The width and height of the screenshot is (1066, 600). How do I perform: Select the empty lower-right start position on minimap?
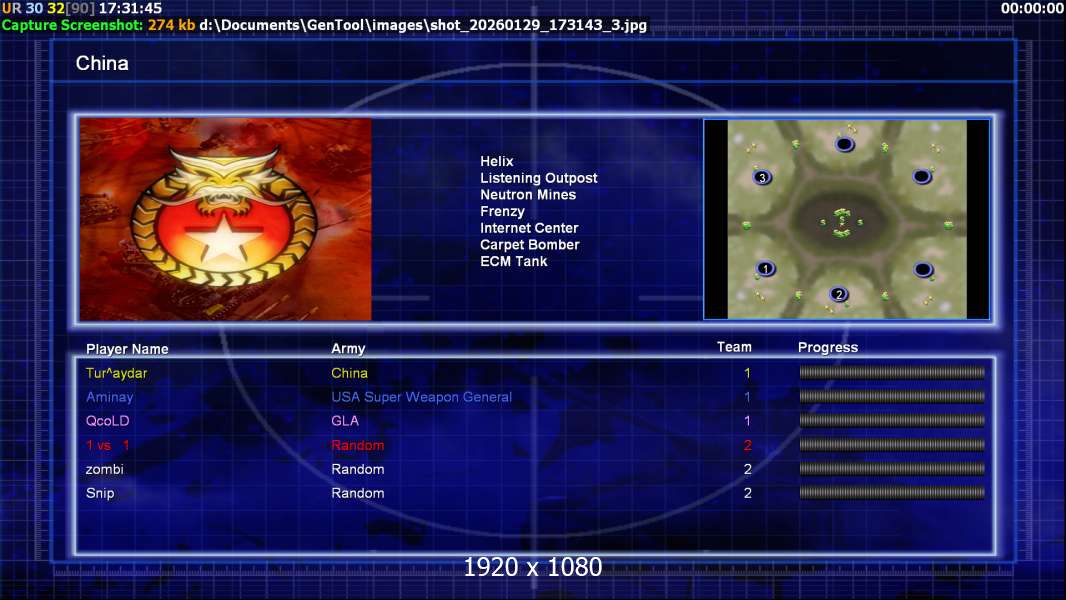[x=923, y=270]
